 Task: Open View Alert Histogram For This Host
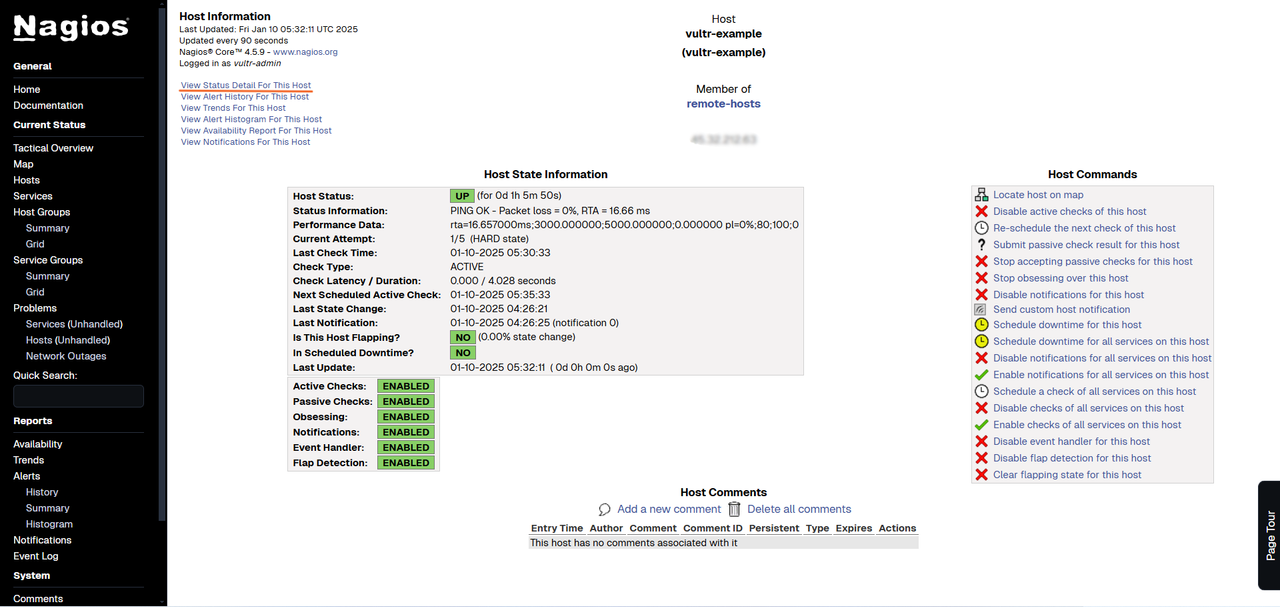pyautogui.click(x=251, y=119)
